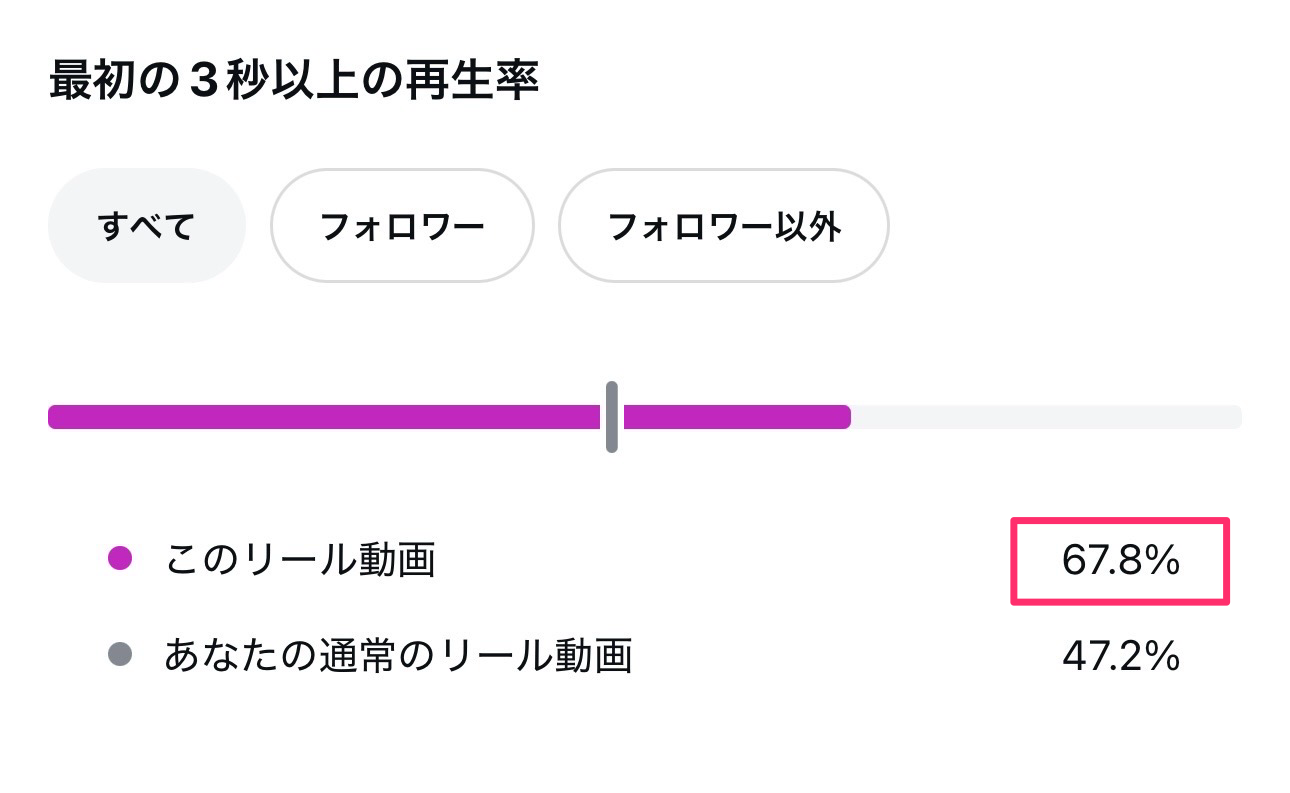Click the gray vertical marker on the bar
Image resolution: width=1290 pixels, height=793 pixels.
pyautogui.click(x=612, y=417)
